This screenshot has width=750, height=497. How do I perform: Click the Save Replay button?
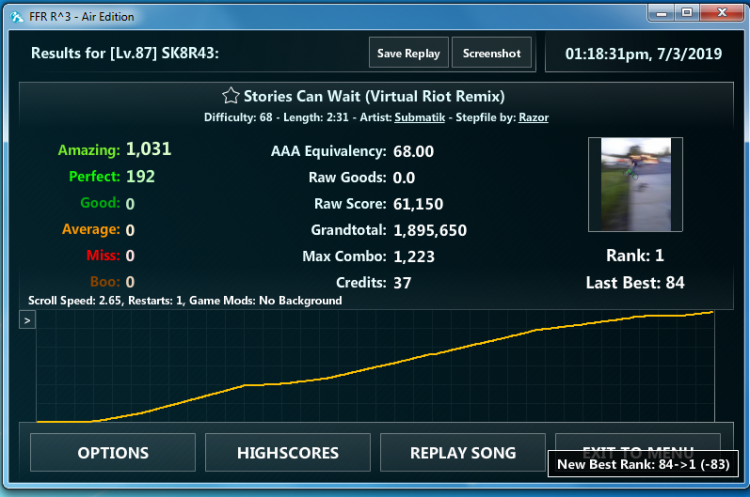click(409, 54)
